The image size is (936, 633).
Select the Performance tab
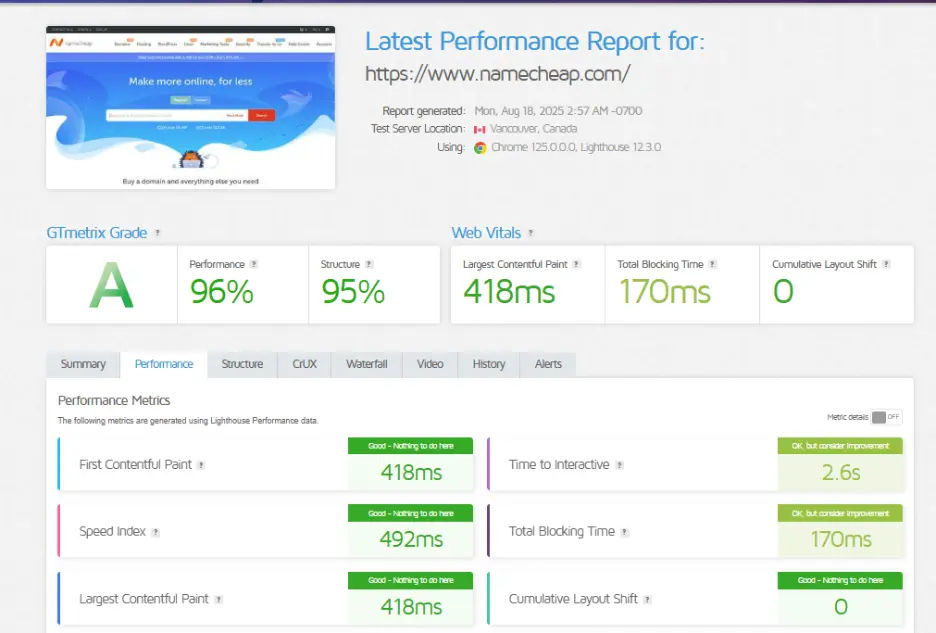pos(164,364)
